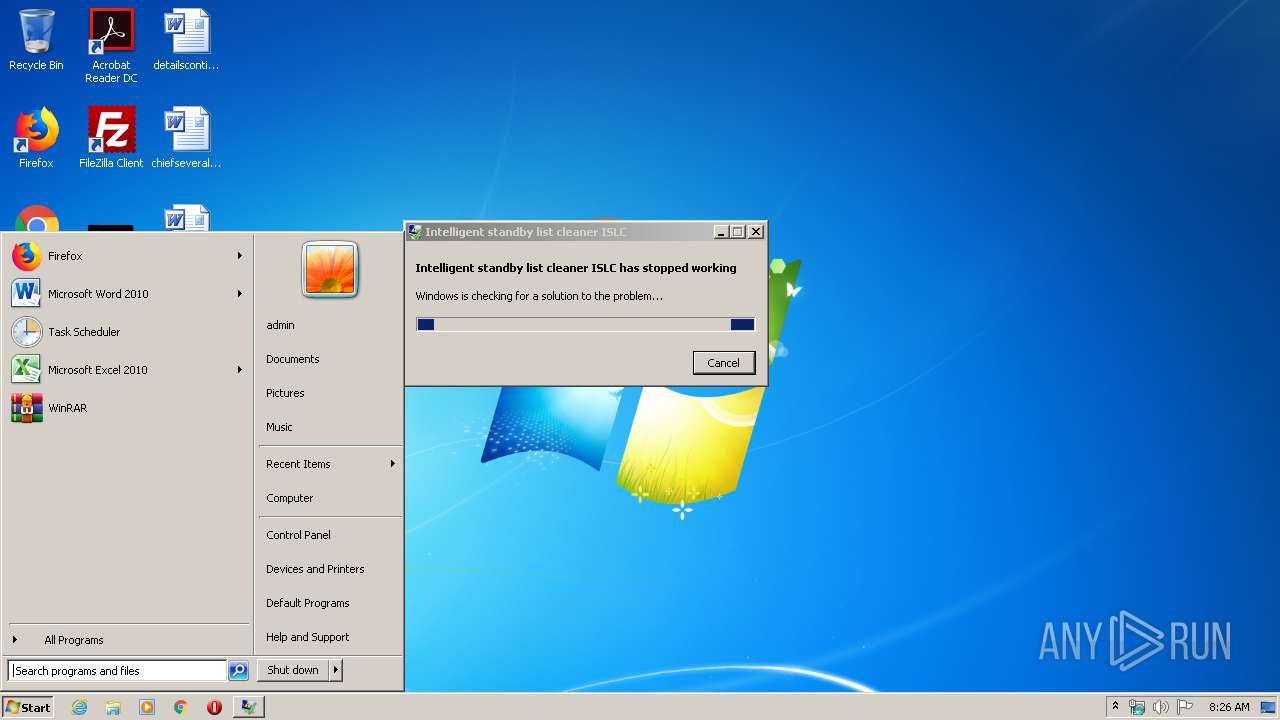Click the Firefox icon in Start menu
The image size is (1280, 720).
27,256
